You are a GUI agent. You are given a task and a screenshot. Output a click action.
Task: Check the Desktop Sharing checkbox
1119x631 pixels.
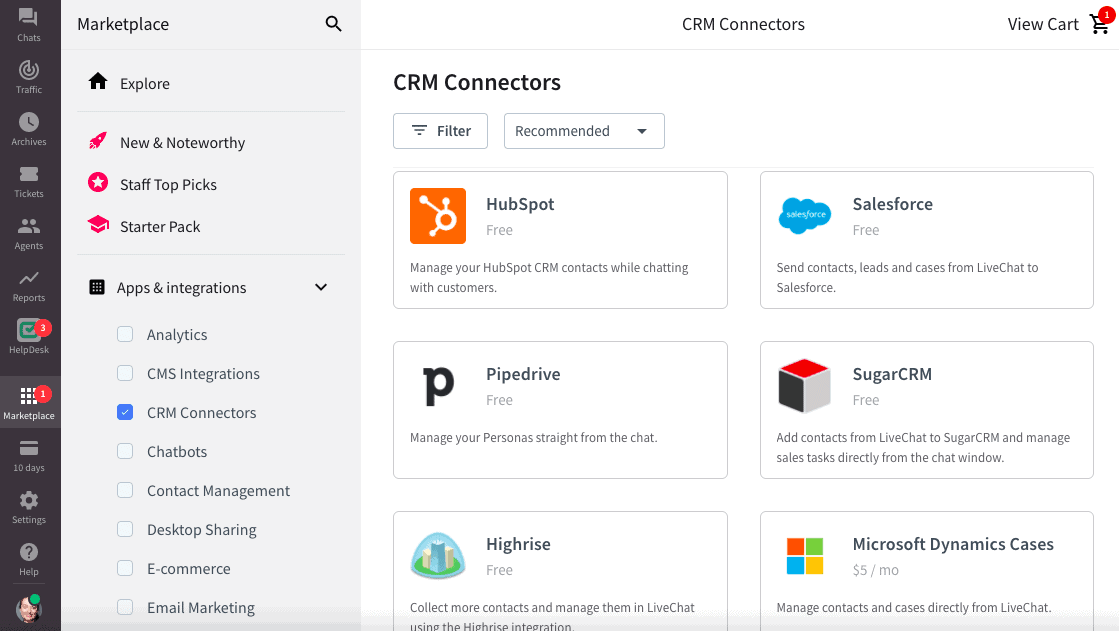click(x=125, y=529)
